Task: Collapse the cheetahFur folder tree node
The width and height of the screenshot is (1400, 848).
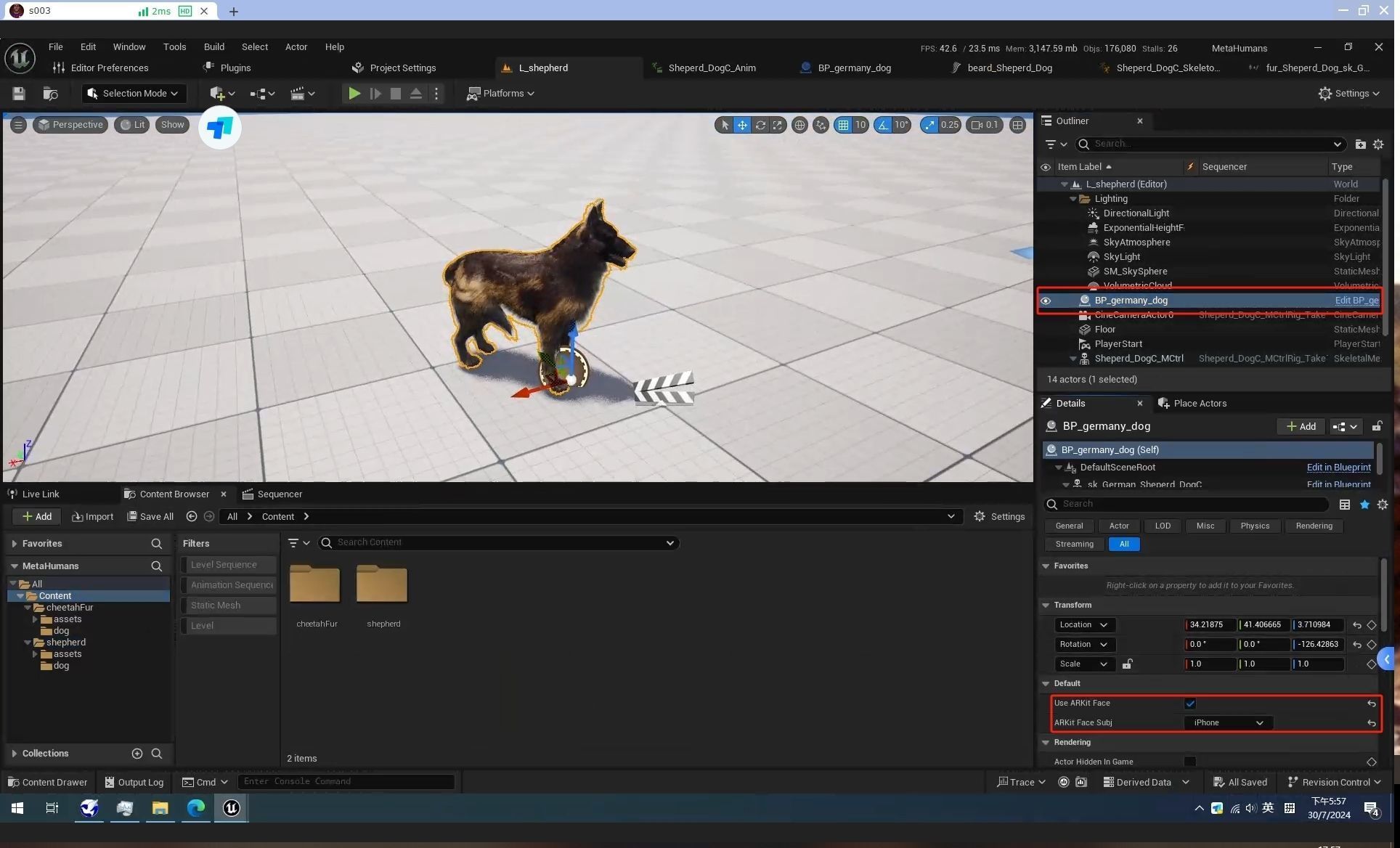Action: (28, 608)
